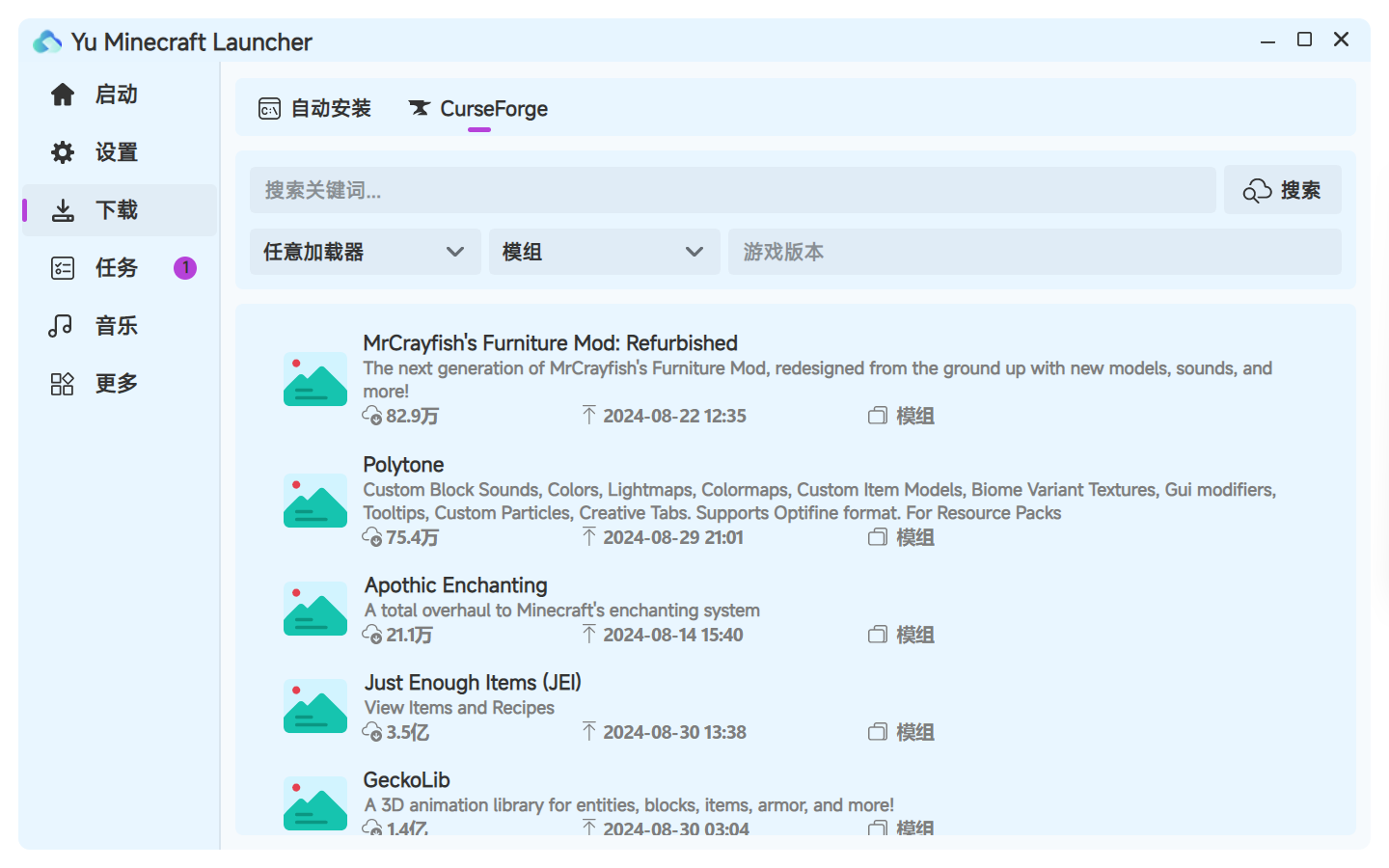The width and height of the screenshot is (1389, 868).
Task: Click the 模组 category icon in JEI row
Action: 877,732
